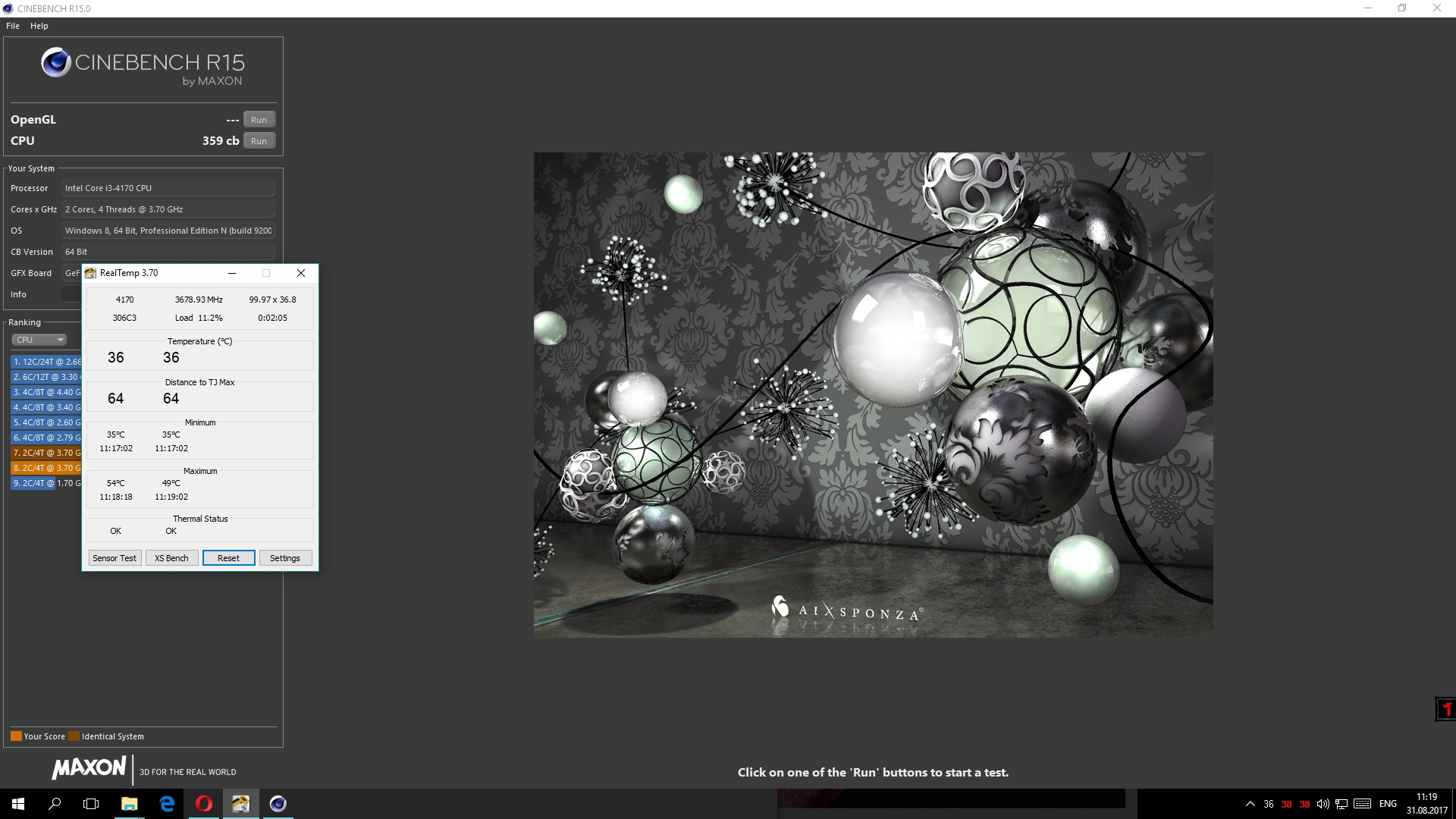This screenshot has height=819, width=1456.
Task: Show hidden tray icons chevron
Action: [x=1250, y=804]
